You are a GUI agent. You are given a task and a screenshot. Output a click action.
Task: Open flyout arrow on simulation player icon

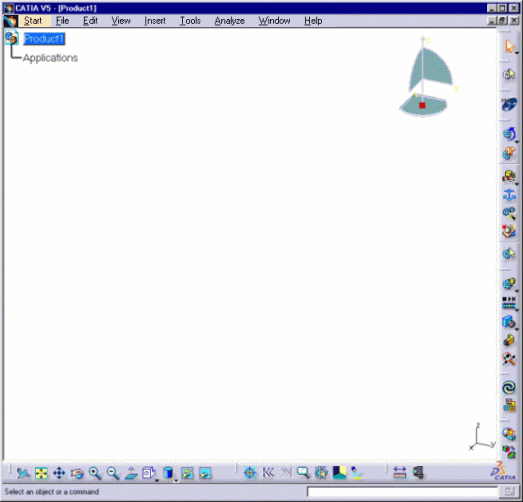pyautogui.click(x=517, y=310)
